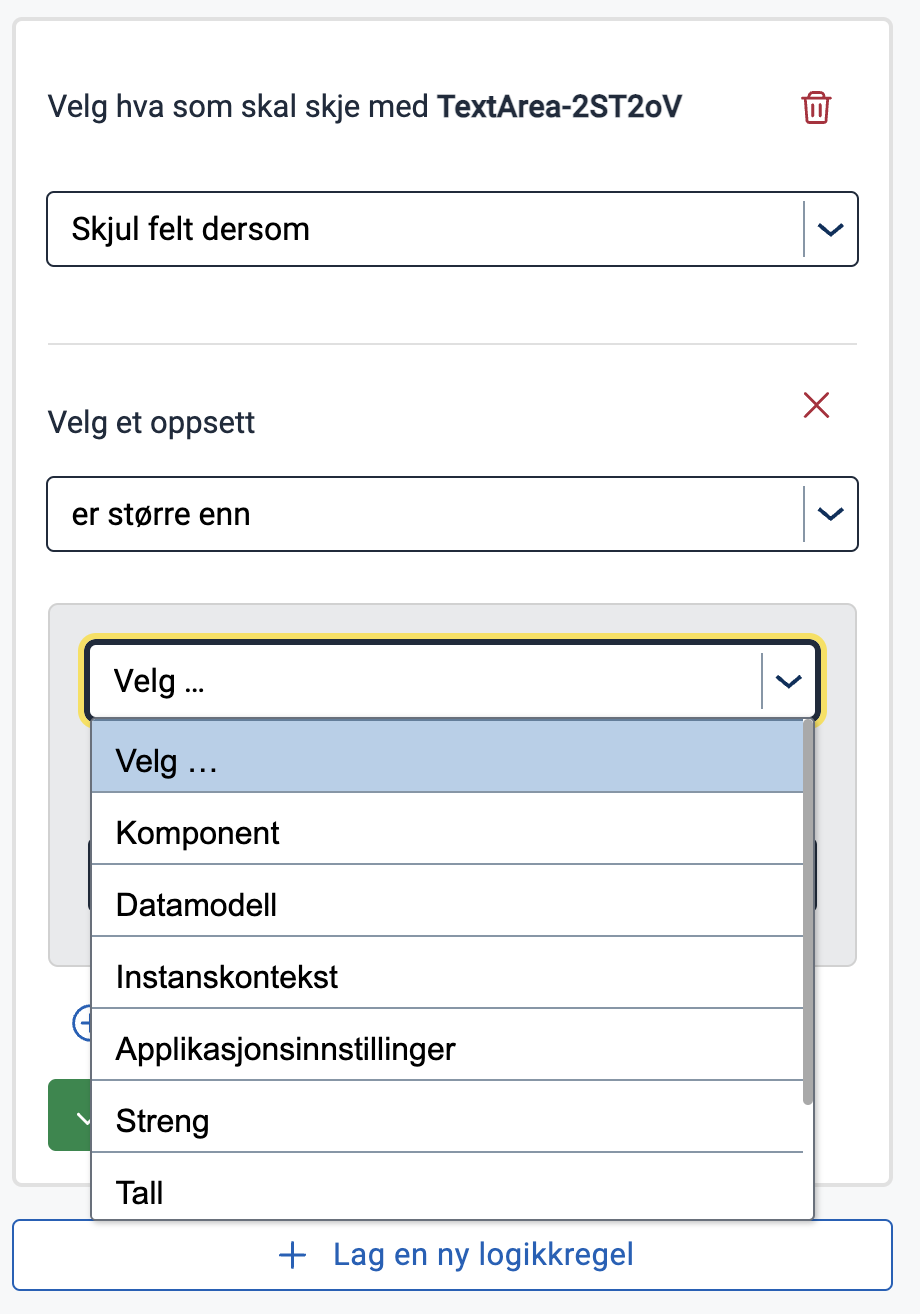Click the chevron on the 'Velg ...' dropdown
The image size is (920, 1314).
click(788, 680)
